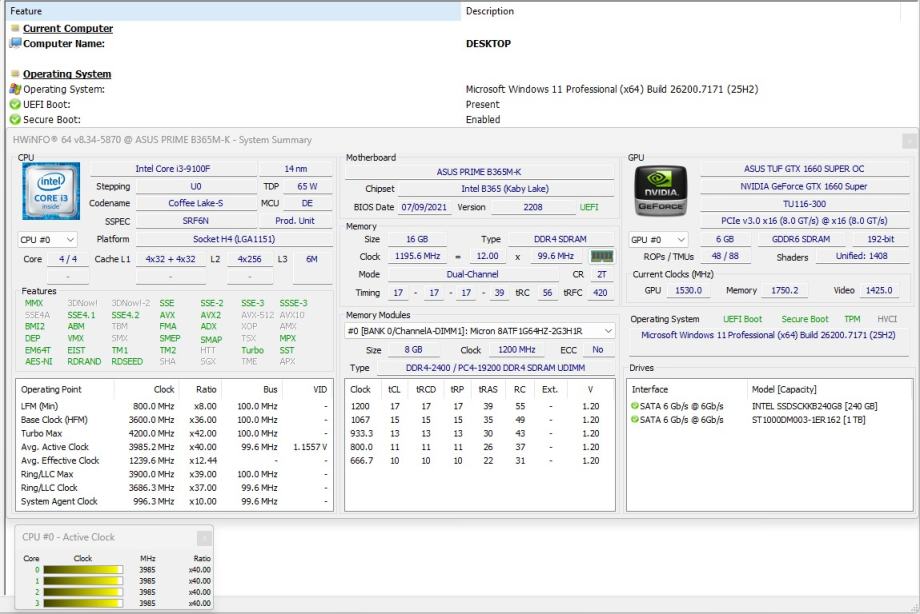Click the Computer Name monitor icon
920x614 pixels.
coord(15,44)
